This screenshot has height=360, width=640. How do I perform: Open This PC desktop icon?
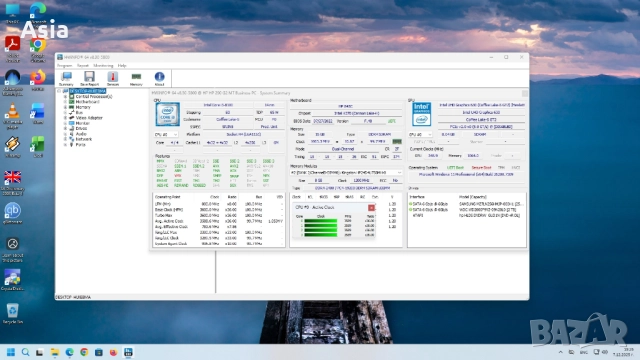[x=13, y=13]
